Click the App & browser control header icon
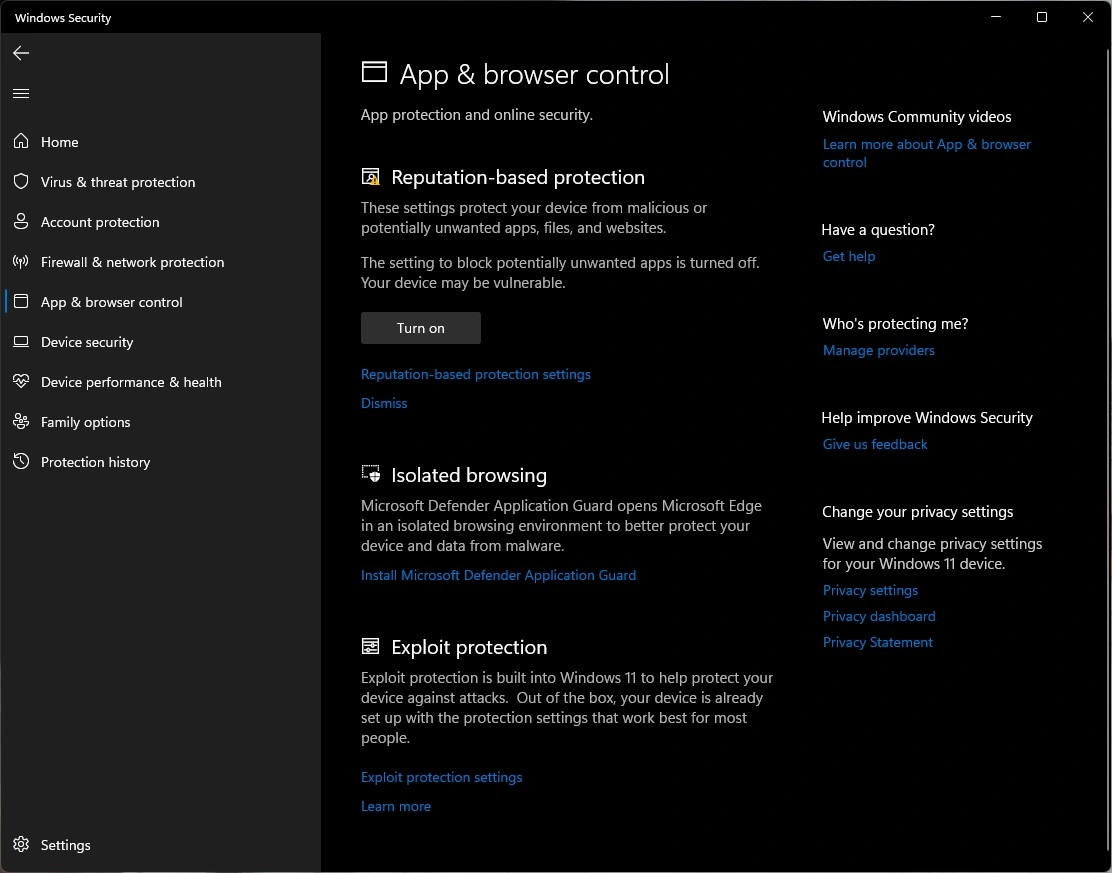The width and height of the screenshot is (1112, 873). 374,72
